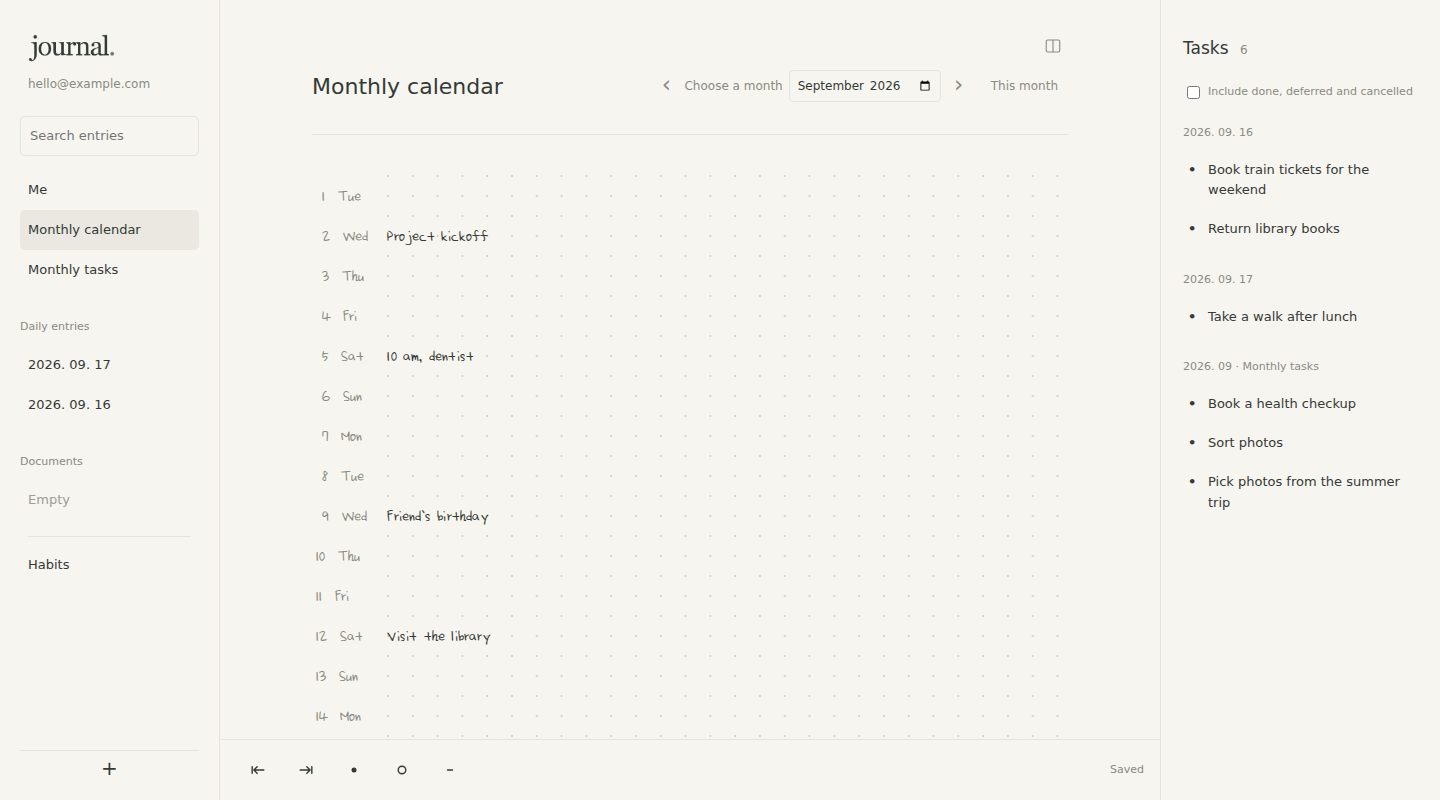Click task Pick photos from the summer trip

1304,492
